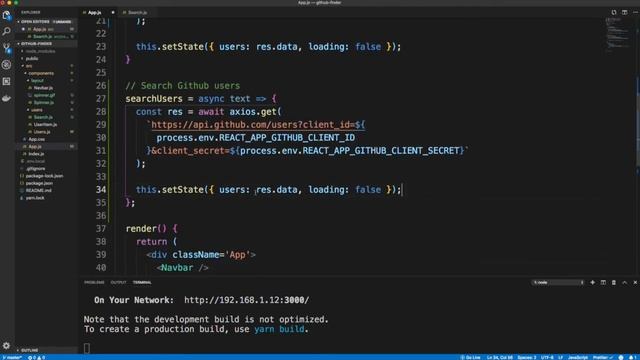The image size is (640, 360).
Task: Open package-lock.json in the explorer
Action: (44, 176)
